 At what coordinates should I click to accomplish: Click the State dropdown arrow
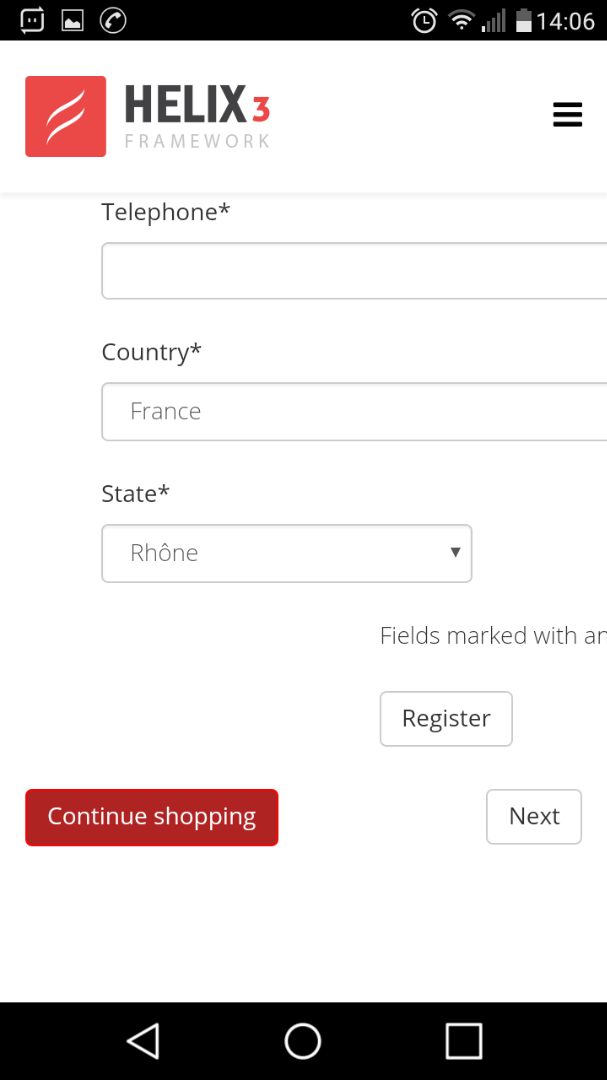point(455,552)
